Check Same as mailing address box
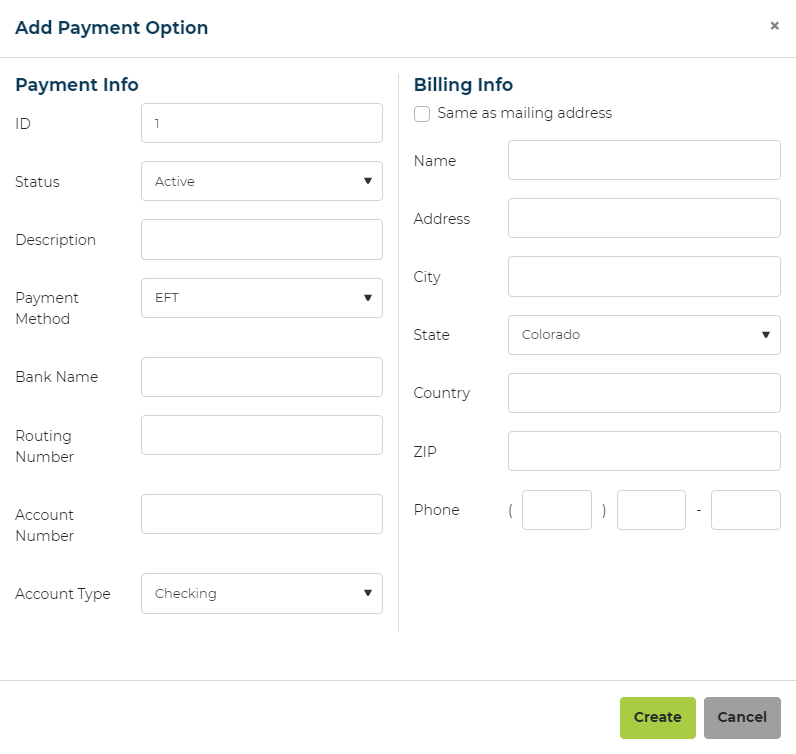The width and height of the screenshot is (796, 754). point(422,114)
